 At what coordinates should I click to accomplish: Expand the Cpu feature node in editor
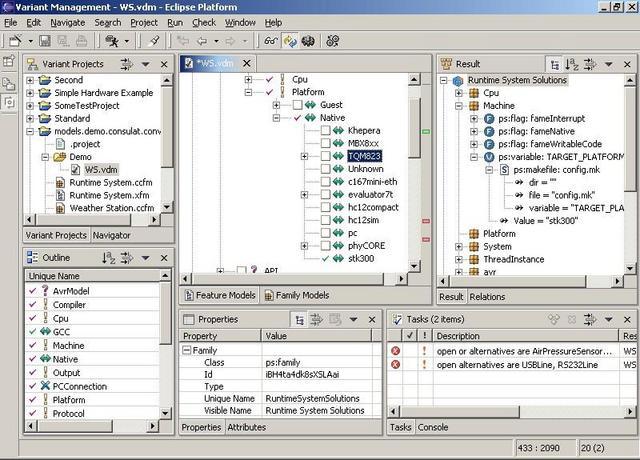248,80
